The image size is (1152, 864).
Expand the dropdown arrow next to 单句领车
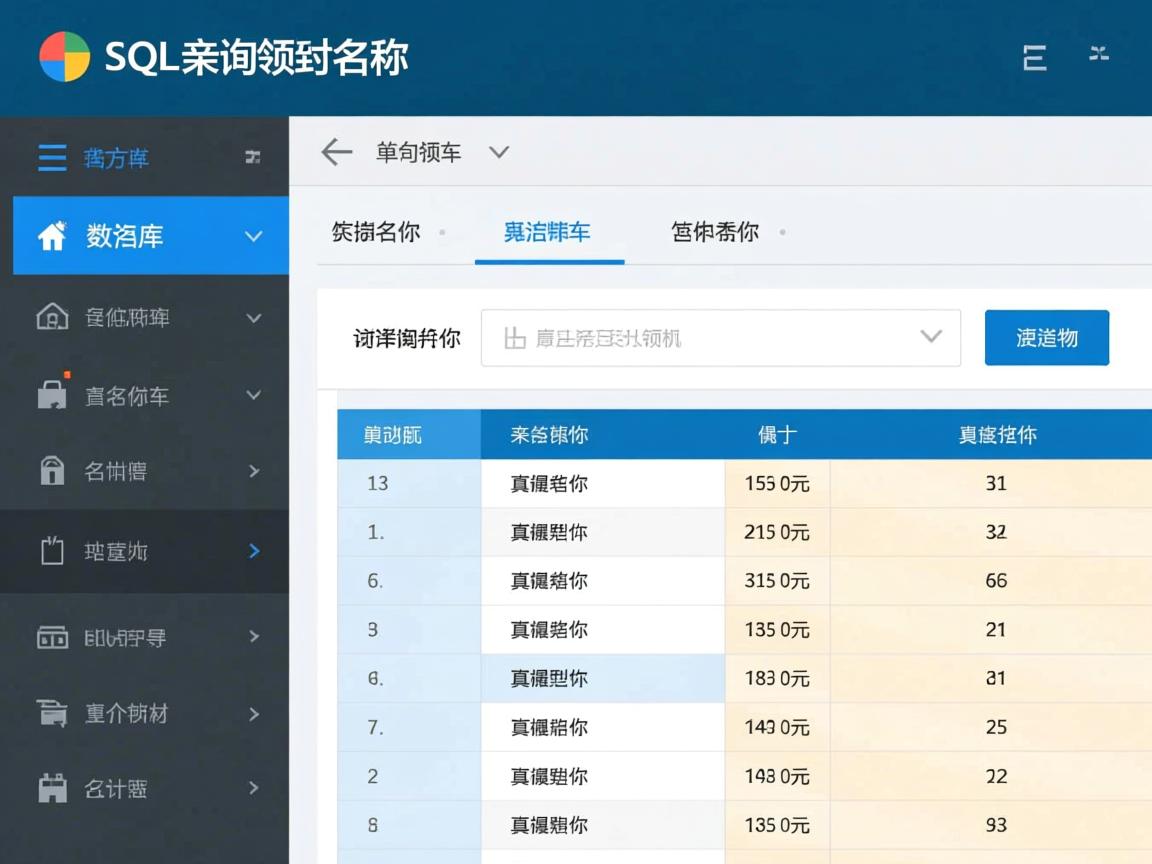point(499,153)
